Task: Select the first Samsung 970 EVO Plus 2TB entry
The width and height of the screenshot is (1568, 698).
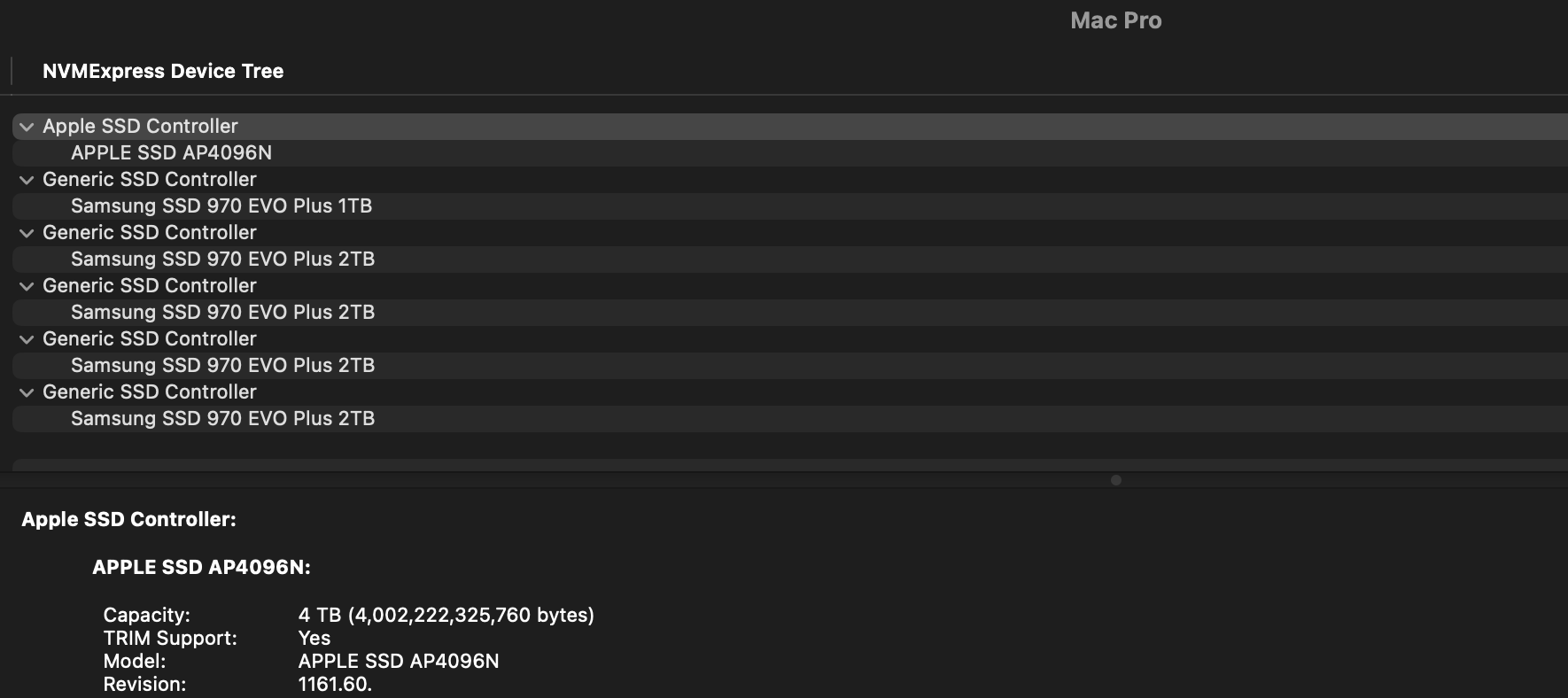Action: tap(790, 260)
